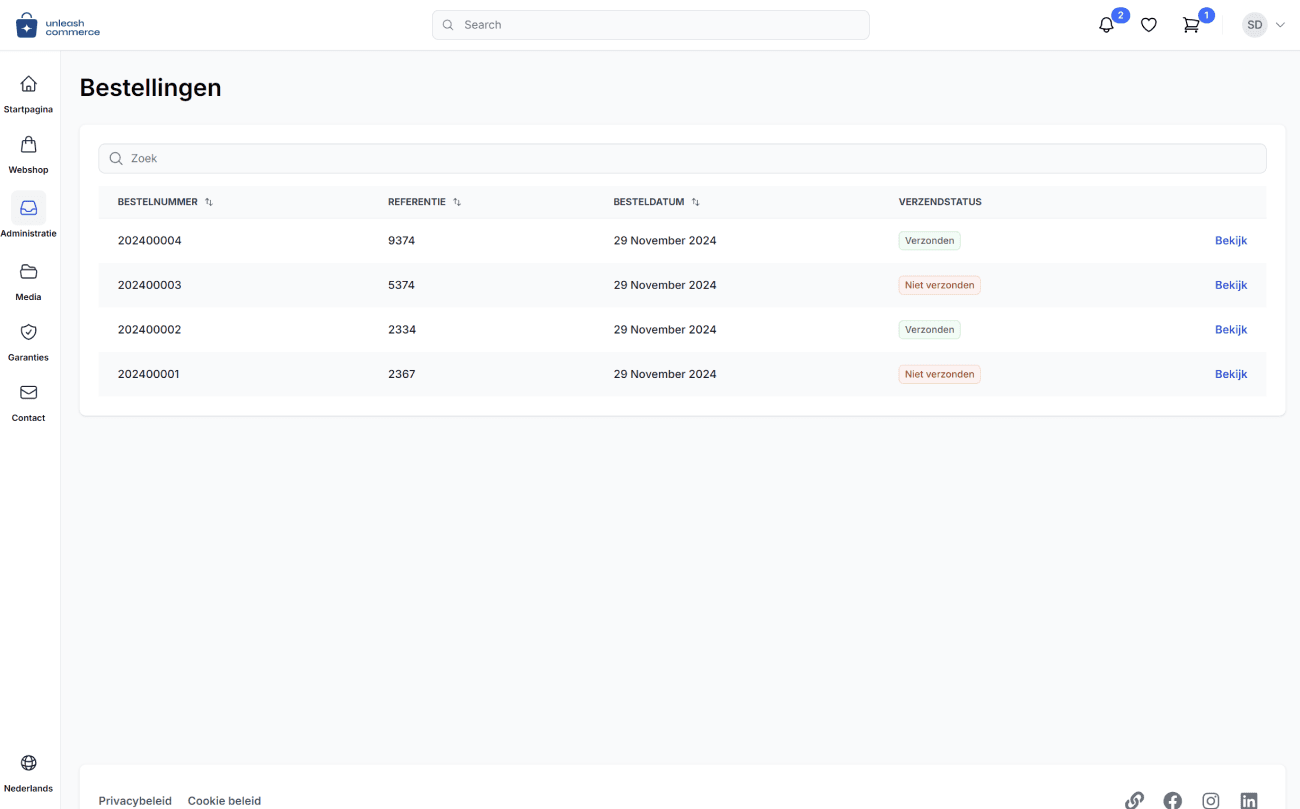The image size is (1300, 809).
Task: Open Media section in the sidebar
Action: click(28, 282)
